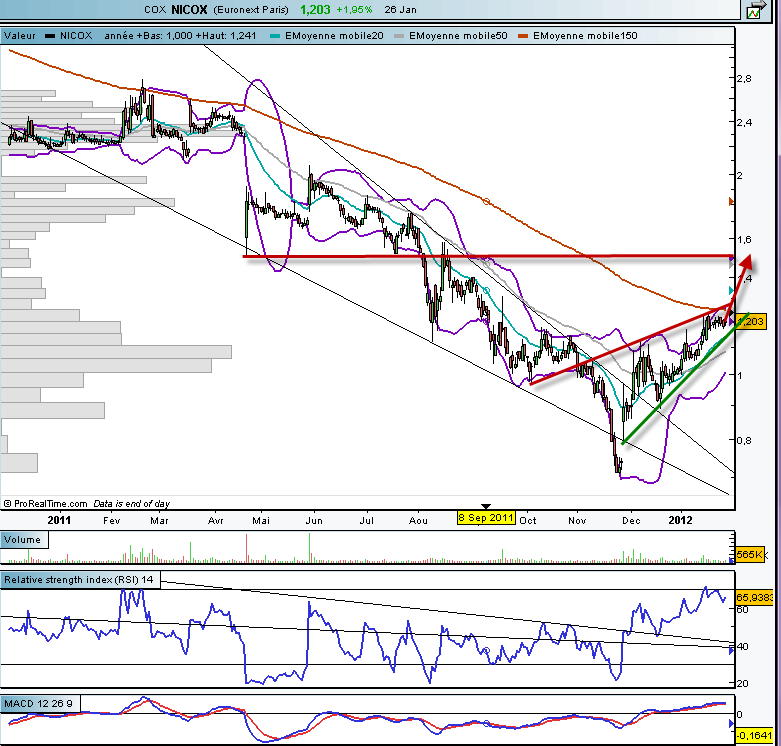Click the chart icon in top-right corner

tap(755, 11)
